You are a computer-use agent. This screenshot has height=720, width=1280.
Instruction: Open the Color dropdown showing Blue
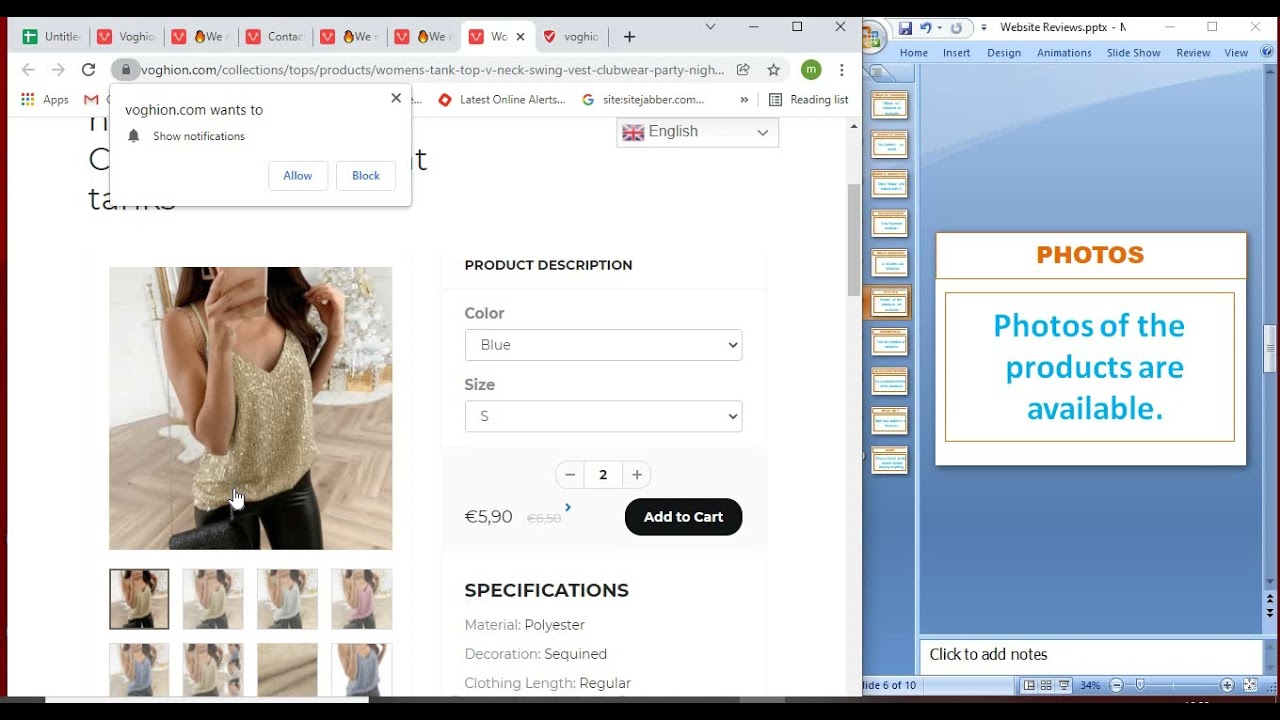[603, 345]
